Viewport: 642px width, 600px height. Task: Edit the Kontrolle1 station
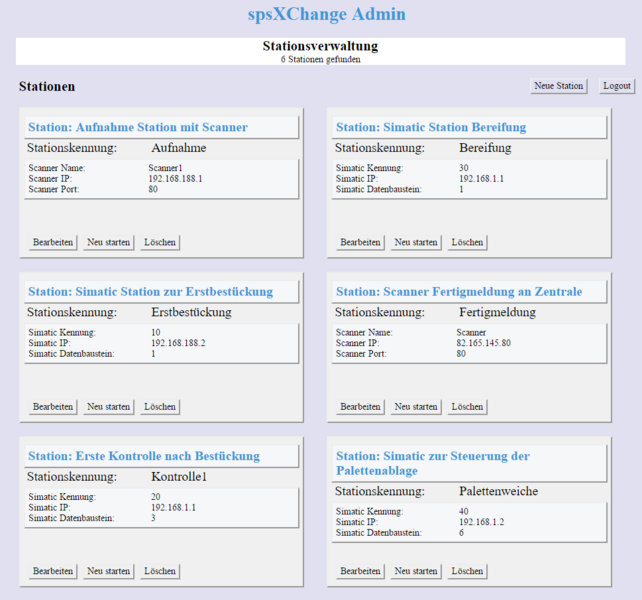(x=53, y=571)
